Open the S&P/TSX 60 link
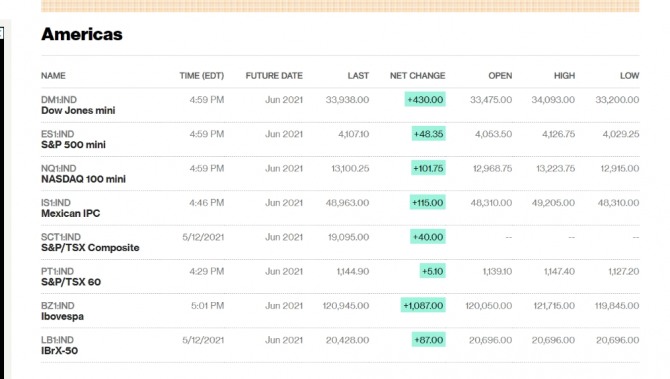This screenshot has width=670, height=379. point(71,282)
